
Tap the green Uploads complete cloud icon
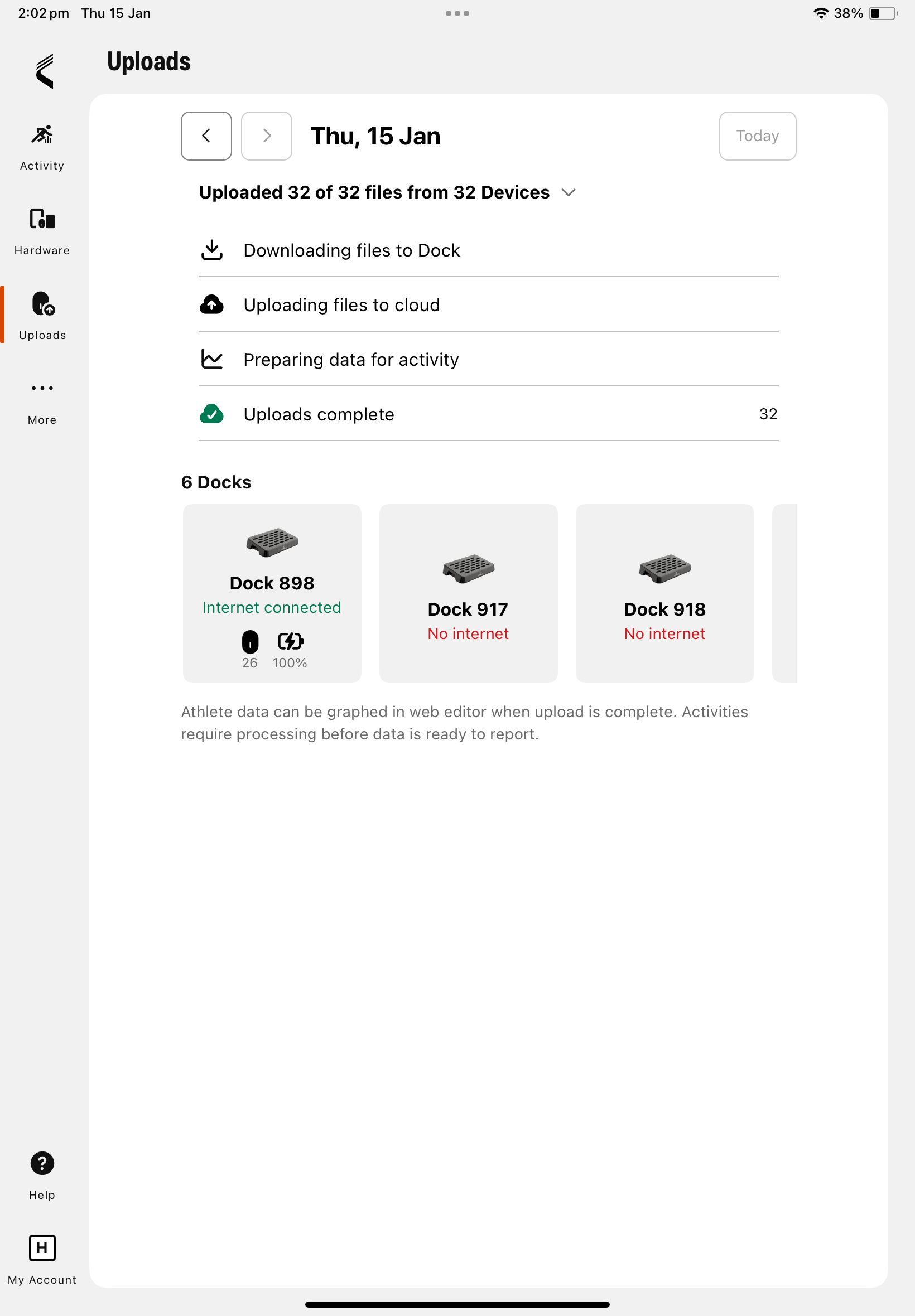pyautogui.click(x=211, y=414)
